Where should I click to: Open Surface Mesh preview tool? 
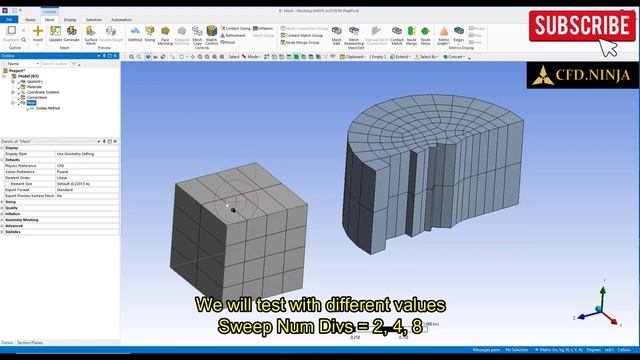pos(91,31)
